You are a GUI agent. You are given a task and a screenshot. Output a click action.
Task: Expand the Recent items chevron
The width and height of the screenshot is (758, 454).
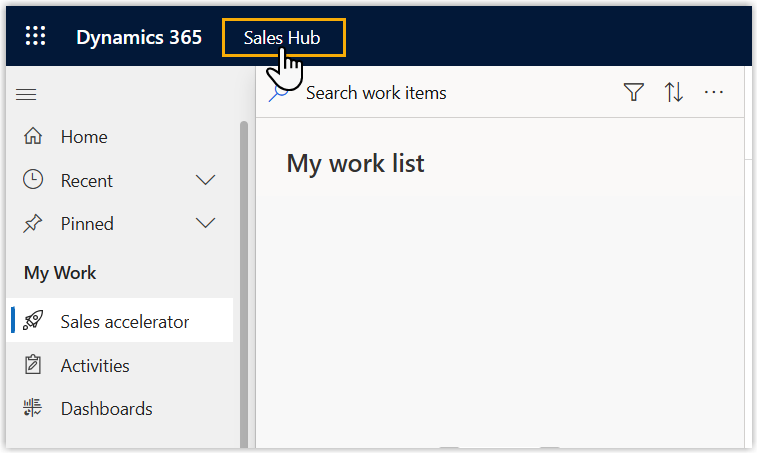[x=205, y=180]
